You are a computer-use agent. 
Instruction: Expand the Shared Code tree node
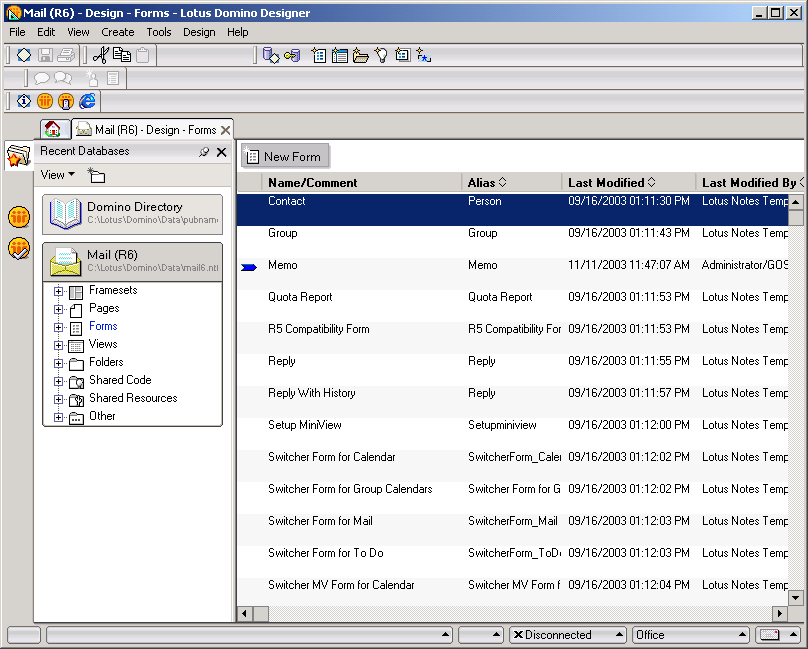click(59, 381)
